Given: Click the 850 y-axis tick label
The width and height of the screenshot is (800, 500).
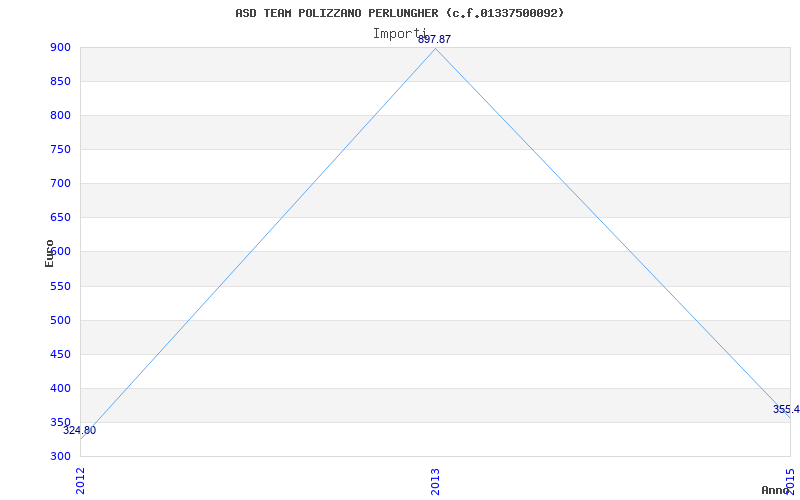Looking at the screenshot, I should click(x=60, y=82).
